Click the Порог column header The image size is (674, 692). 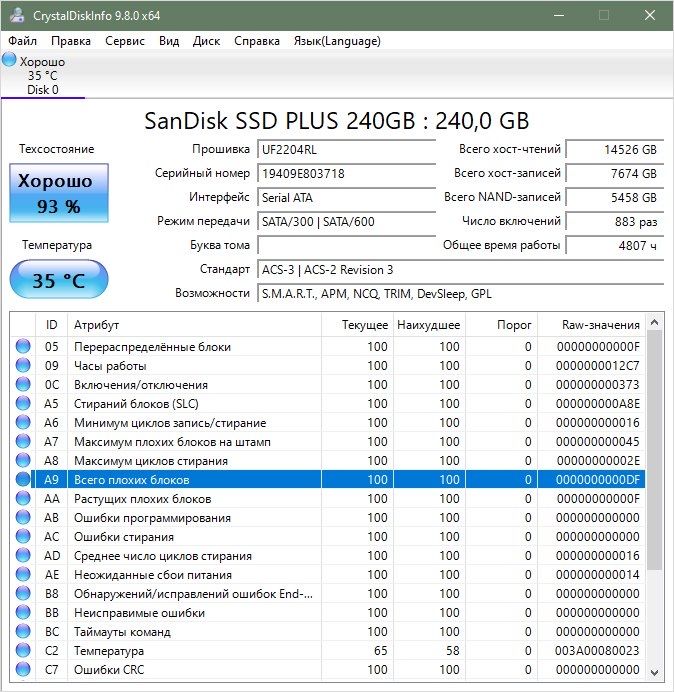point(501,325)
